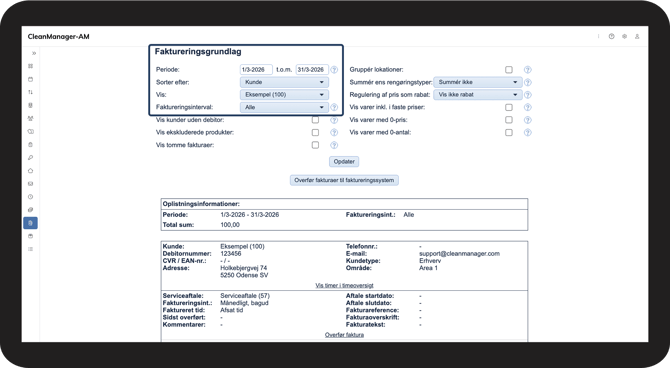Show help for Faktureringsinterval
The height and width of the screenshot is (368, 670).
334,107
